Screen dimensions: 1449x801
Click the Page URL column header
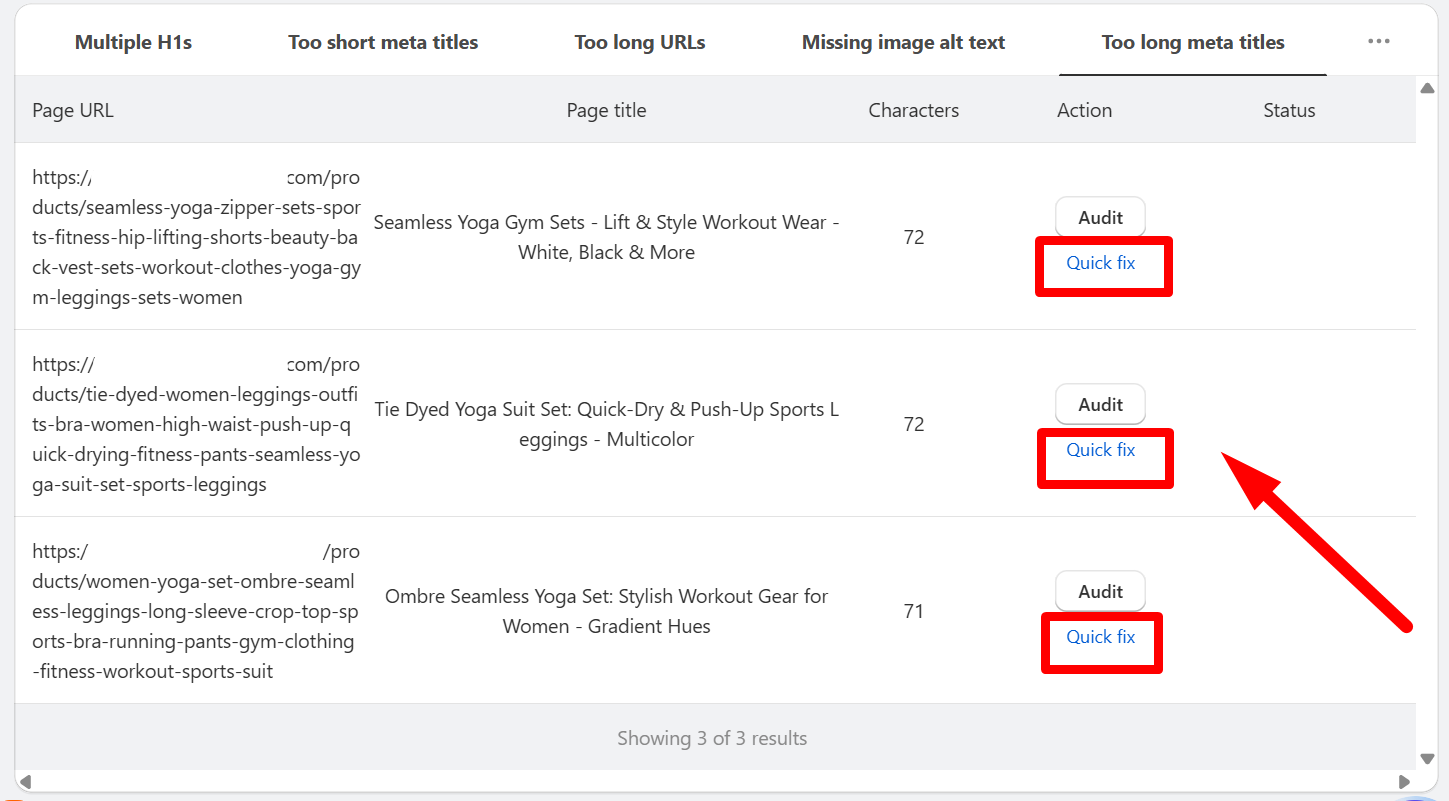click(x=73, y=110)
